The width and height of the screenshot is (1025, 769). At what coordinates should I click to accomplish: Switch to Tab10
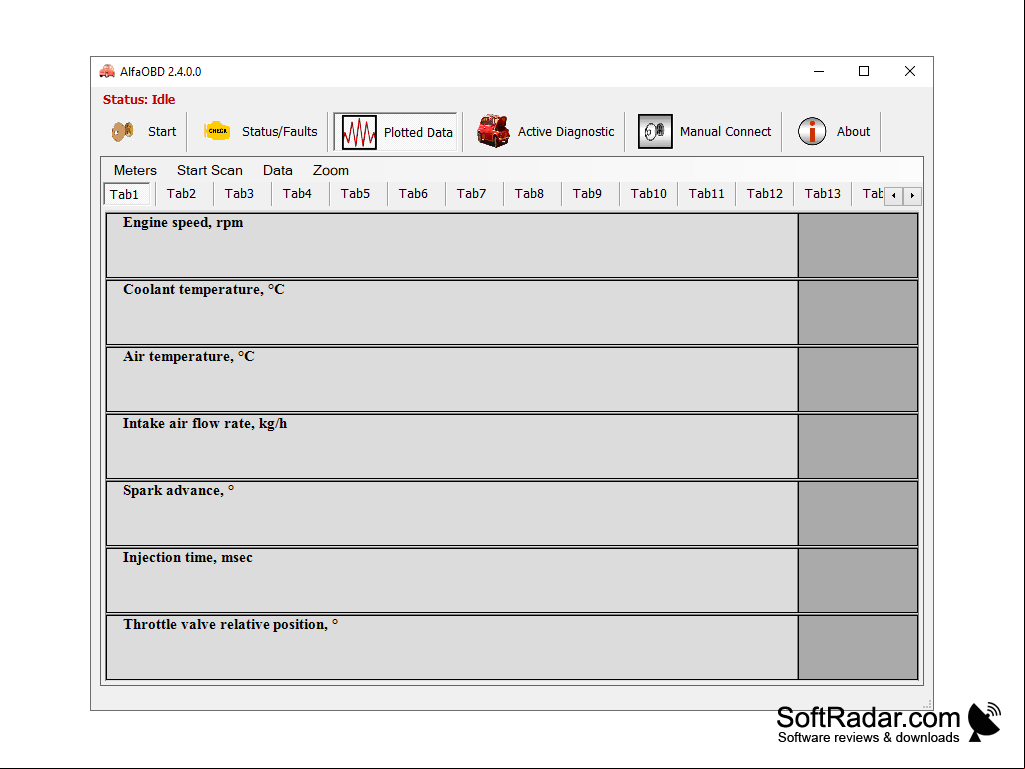[x=648, y=194]
